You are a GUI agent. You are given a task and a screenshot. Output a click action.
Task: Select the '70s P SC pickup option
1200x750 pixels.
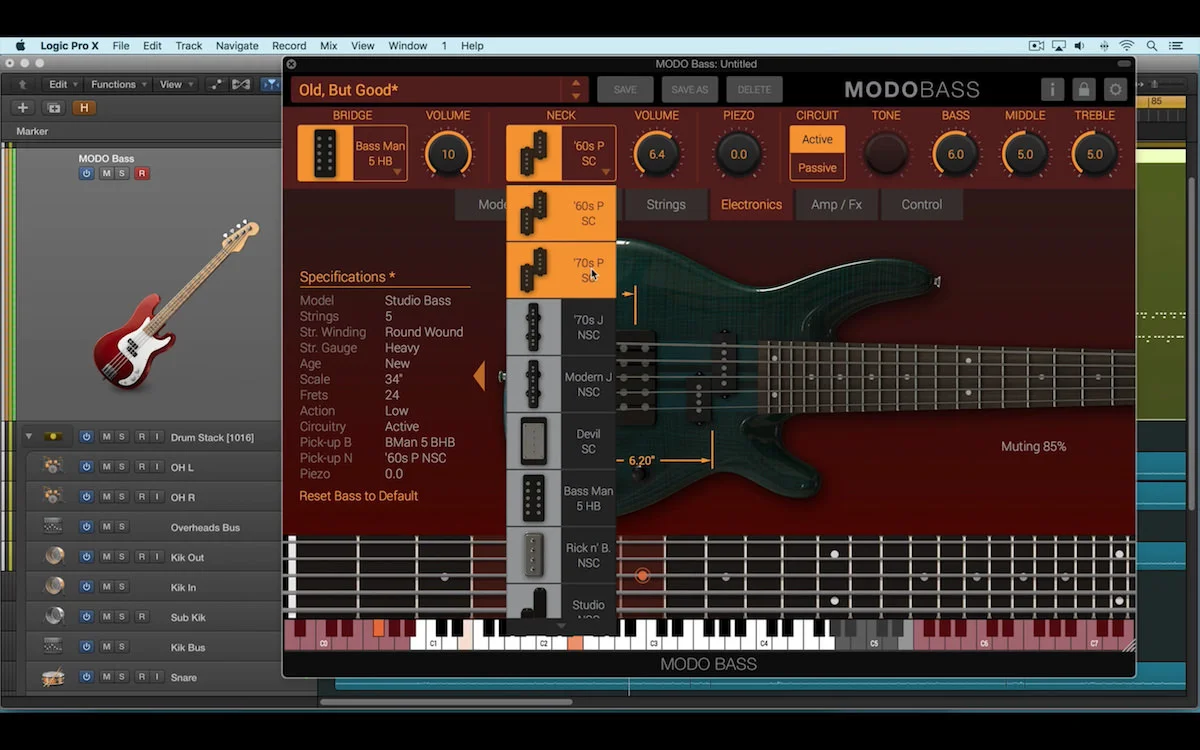pyautogui.click(x=561, y=270)
